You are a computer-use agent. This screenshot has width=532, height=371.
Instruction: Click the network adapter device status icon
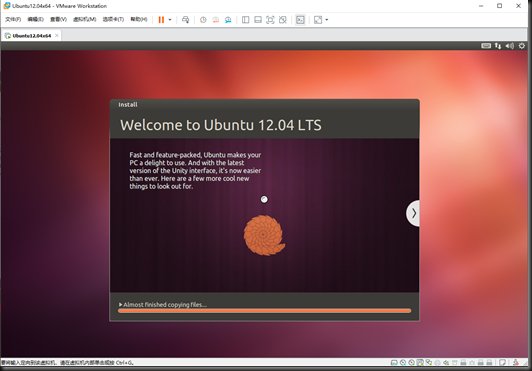tap(429, 363)
